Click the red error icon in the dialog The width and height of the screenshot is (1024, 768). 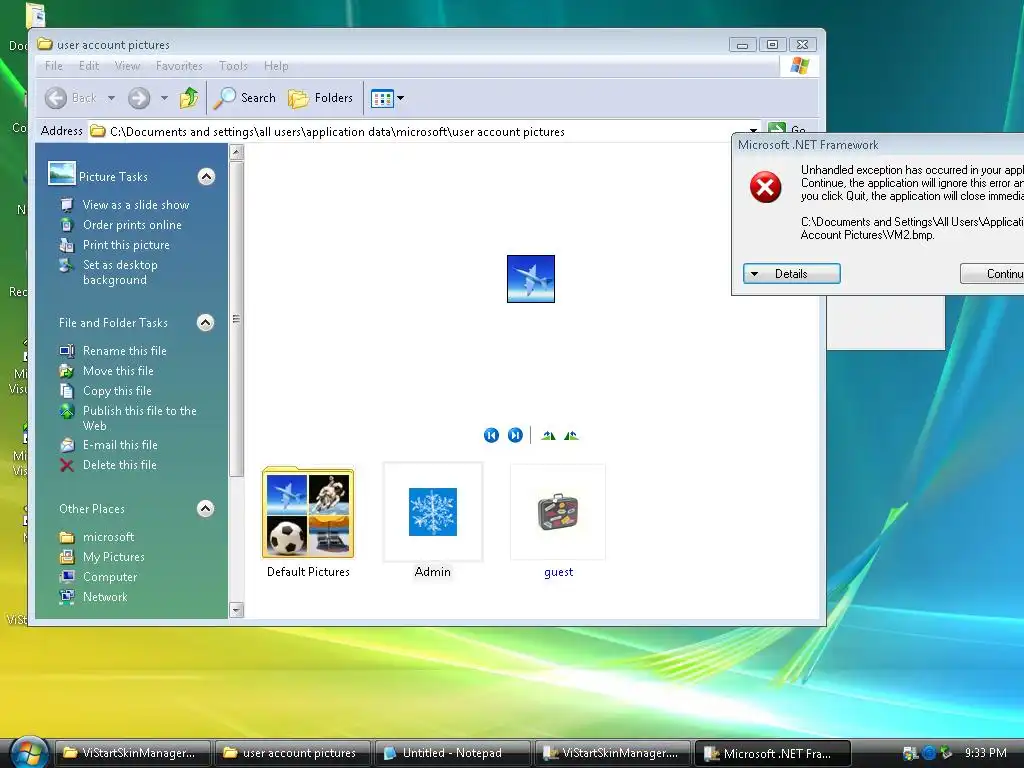(x=765, y=187)
